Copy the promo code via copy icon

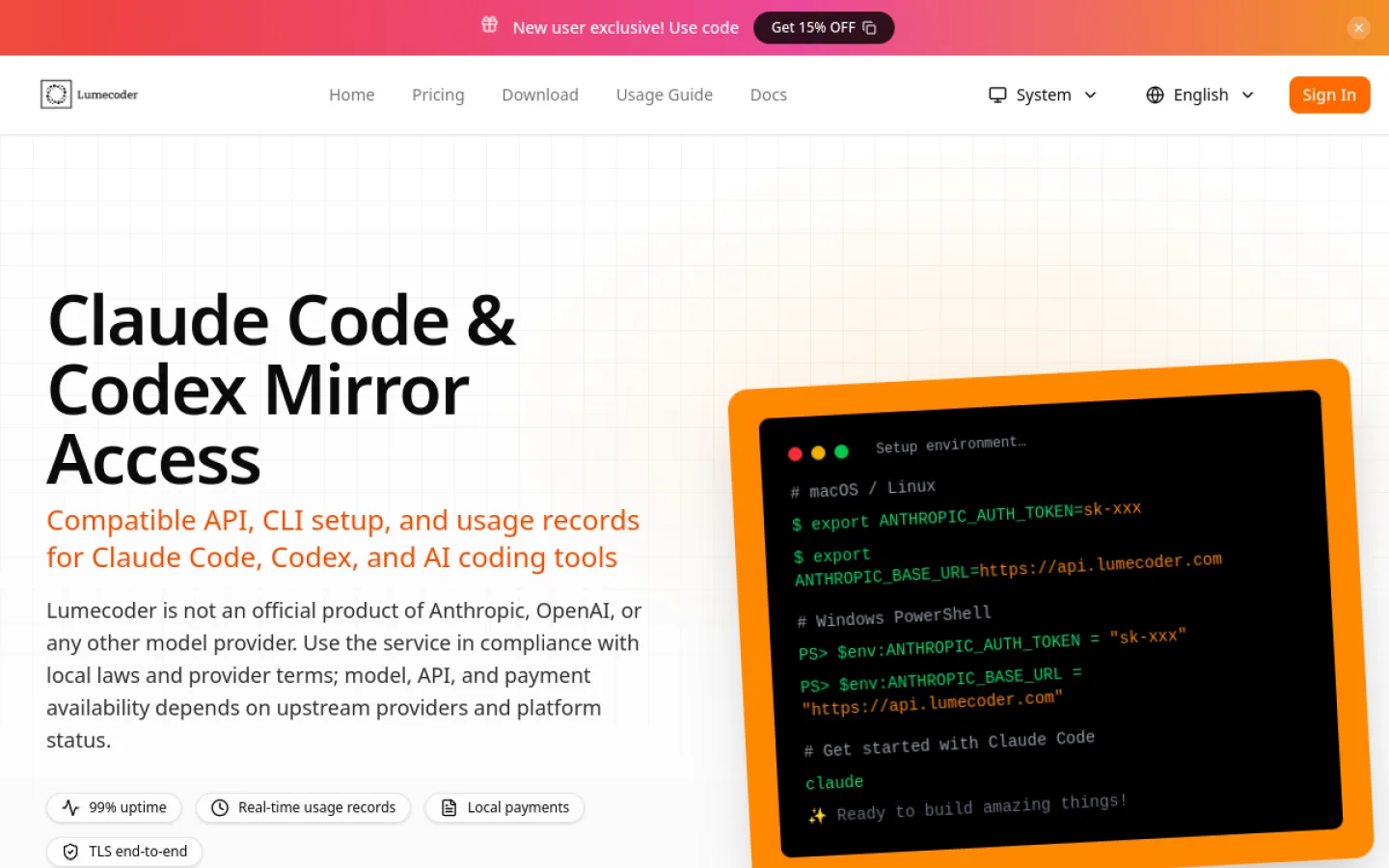(x=869, y=28)
